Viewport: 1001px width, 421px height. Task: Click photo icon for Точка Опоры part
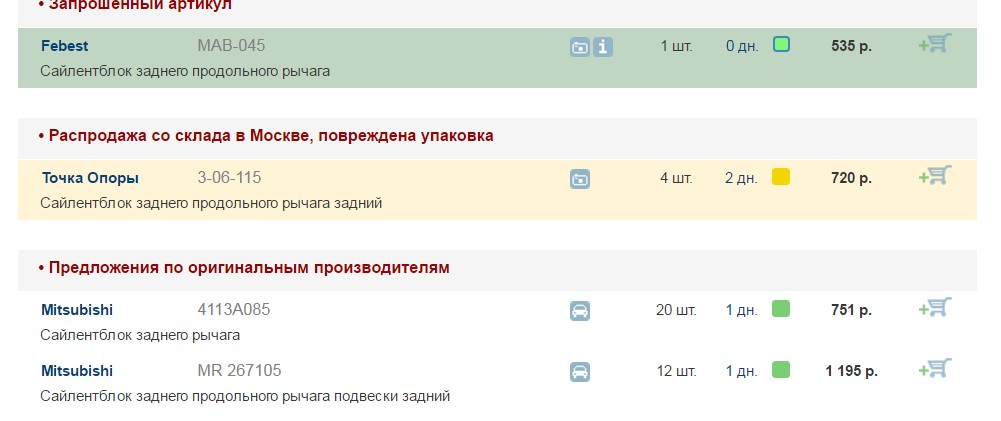[x=580, y=179]
